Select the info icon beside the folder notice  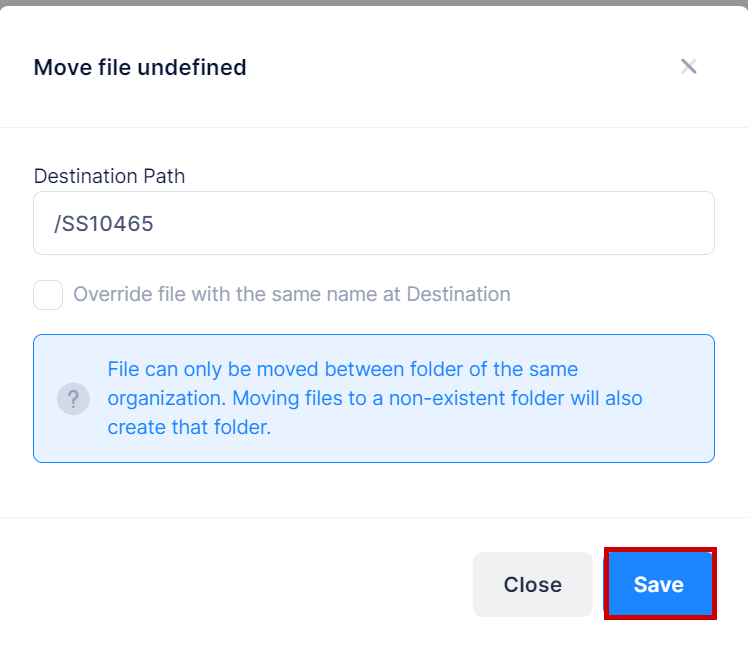[73, 398]
